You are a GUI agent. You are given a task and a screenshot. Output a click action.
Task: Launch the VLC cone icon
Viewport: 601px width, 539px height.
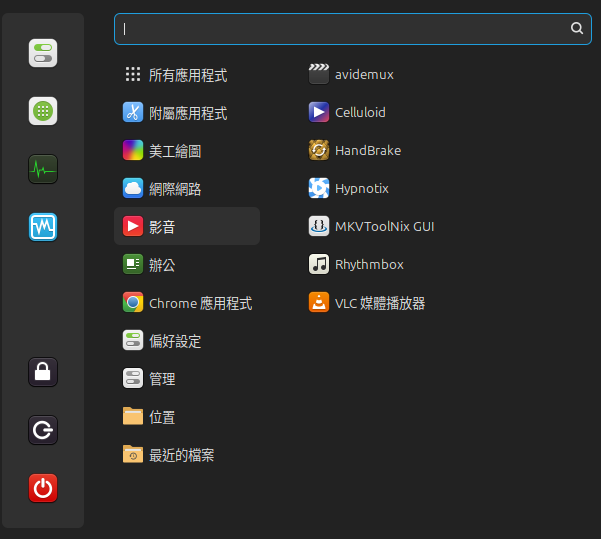click(319, 302)
